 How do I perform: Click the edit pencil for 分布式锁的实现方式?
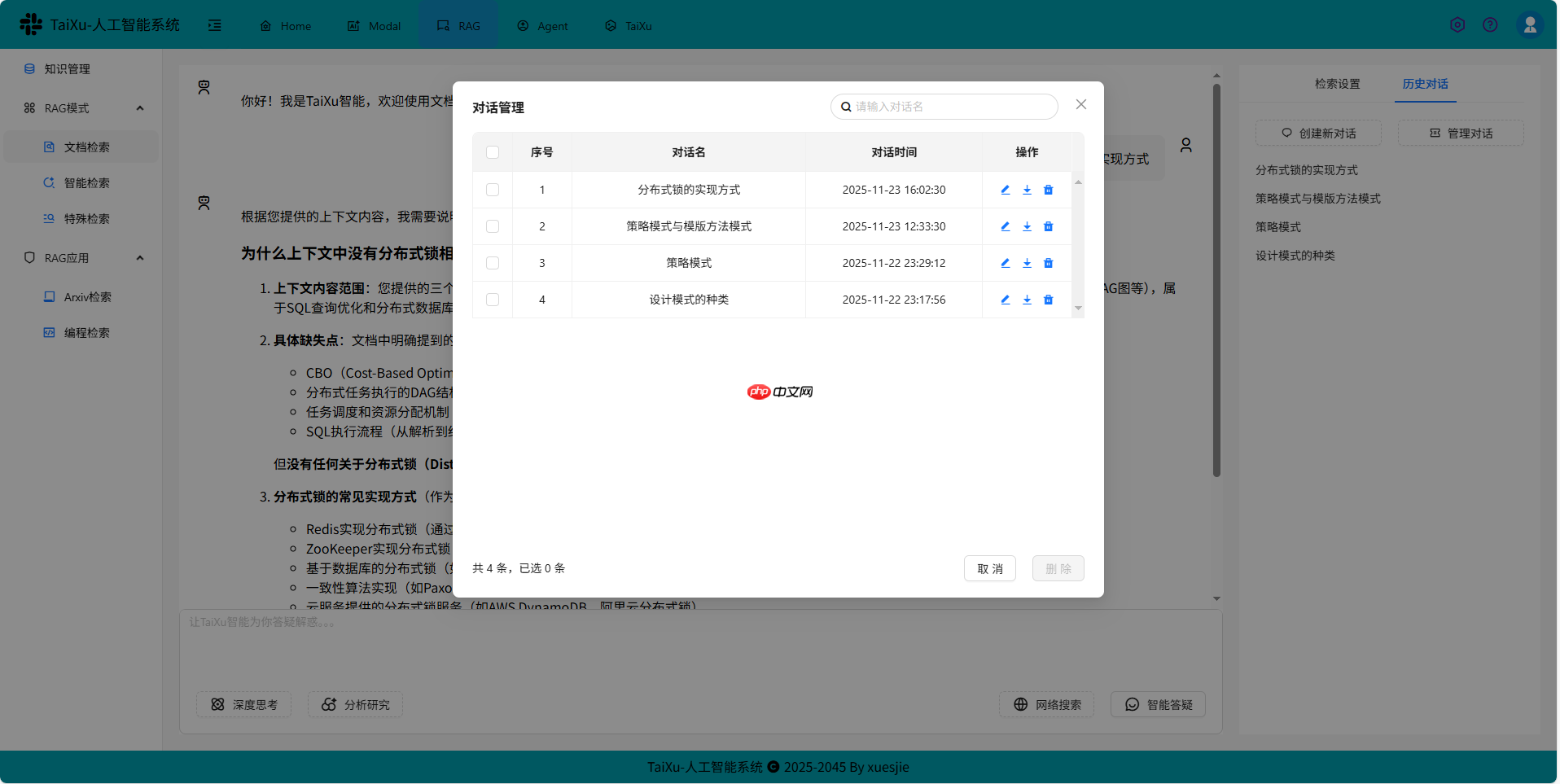point(1005,190)
